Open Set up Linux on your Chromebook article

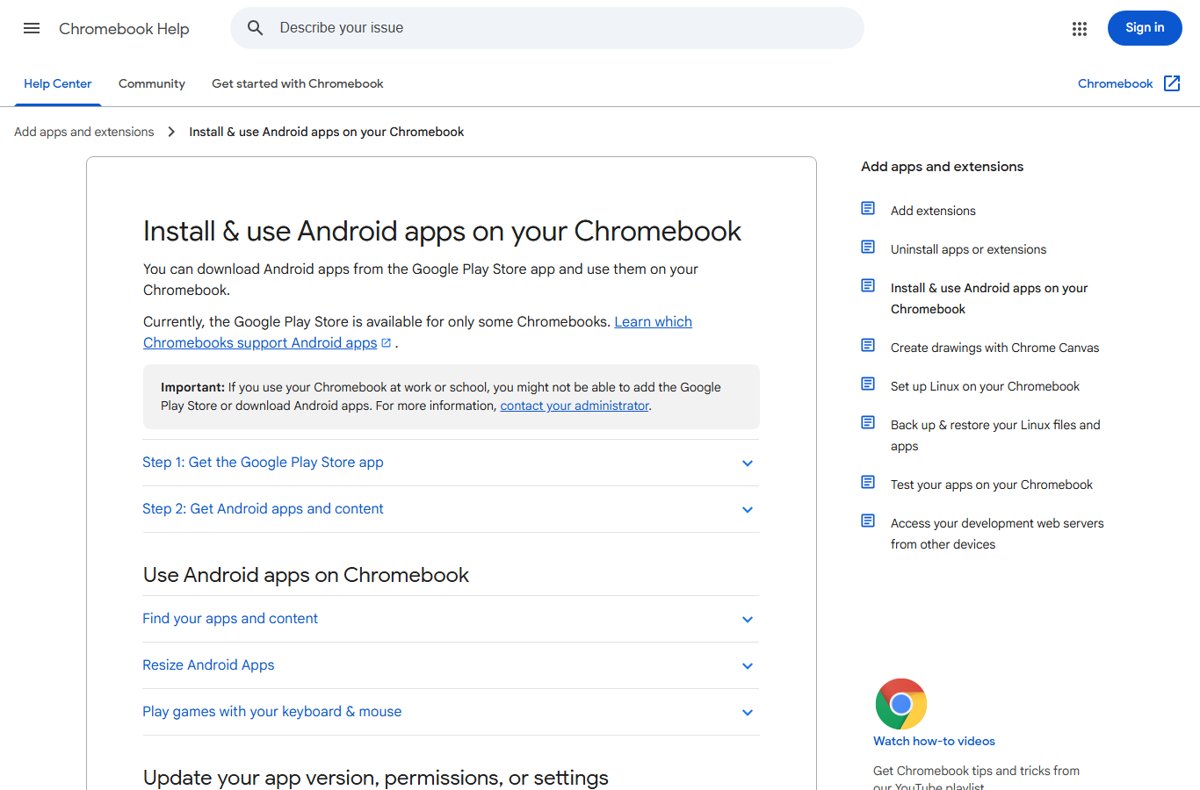tap(985, 386)
